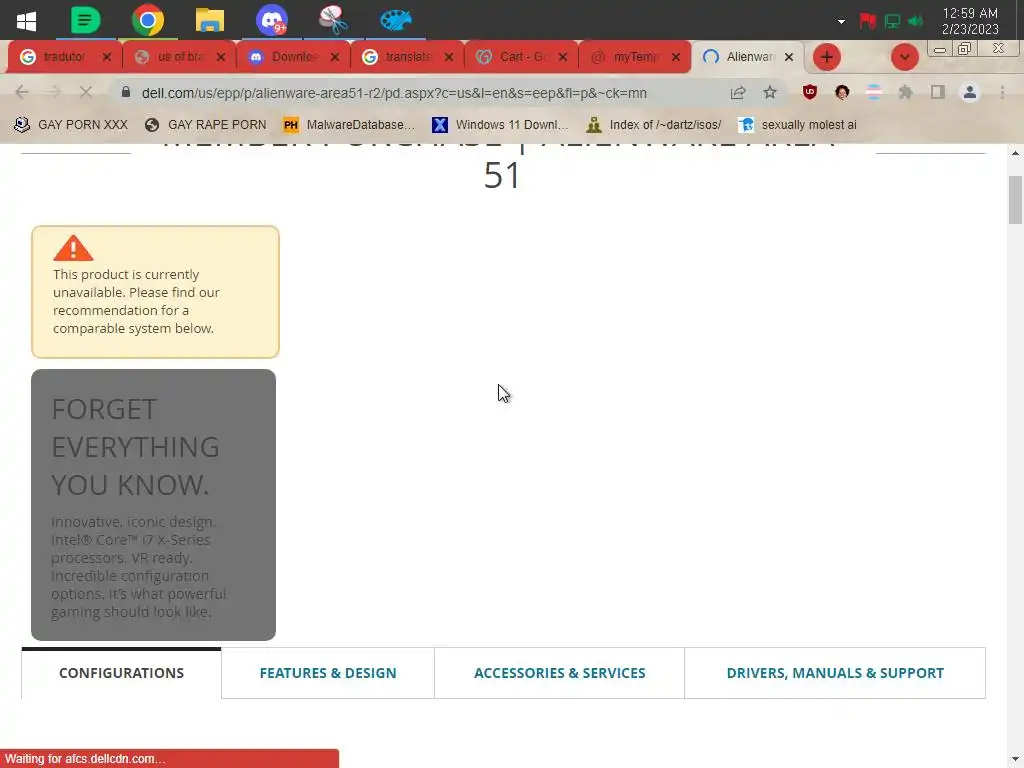Click the product unavailable warning icon
Viewport: 1024px width, 768px height.
coord(73,248)
